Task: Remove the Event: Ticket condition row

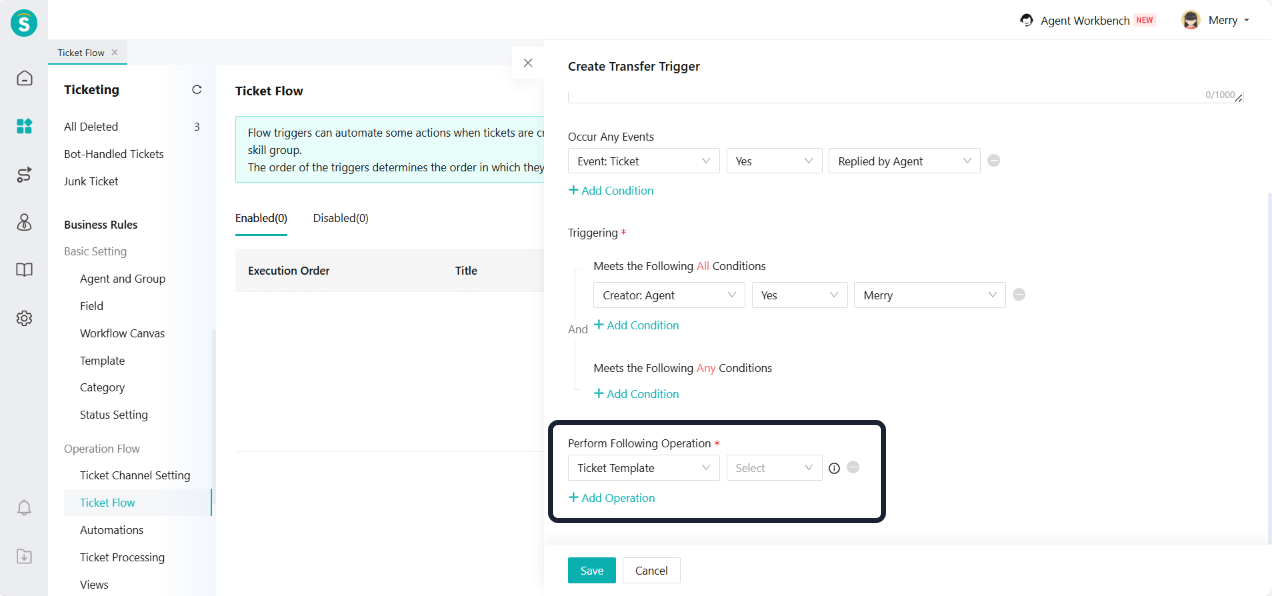Action: click(994, 161)
